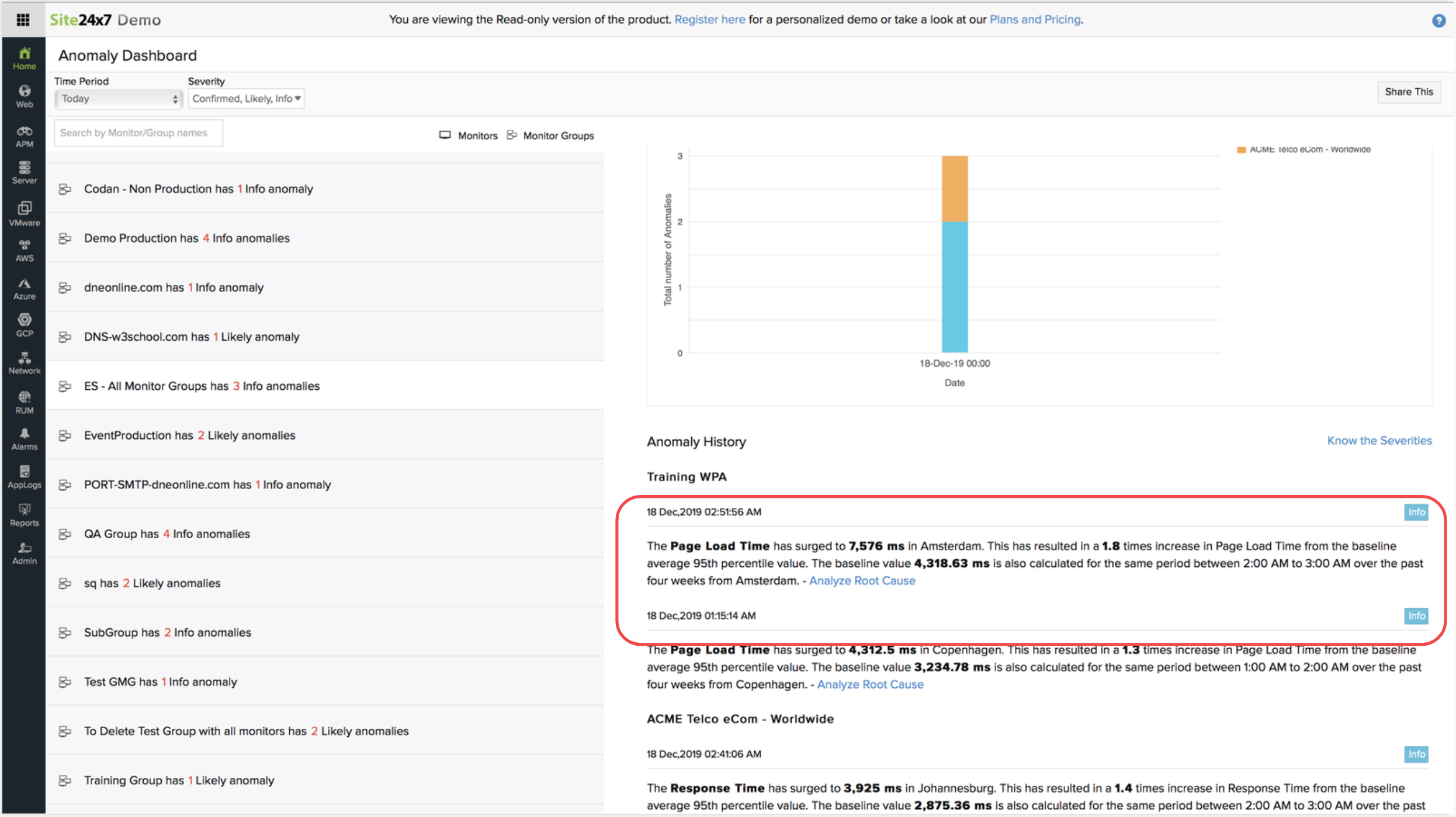
Task: Open the Alarms bell icon
Action: [x=24, y=439]
